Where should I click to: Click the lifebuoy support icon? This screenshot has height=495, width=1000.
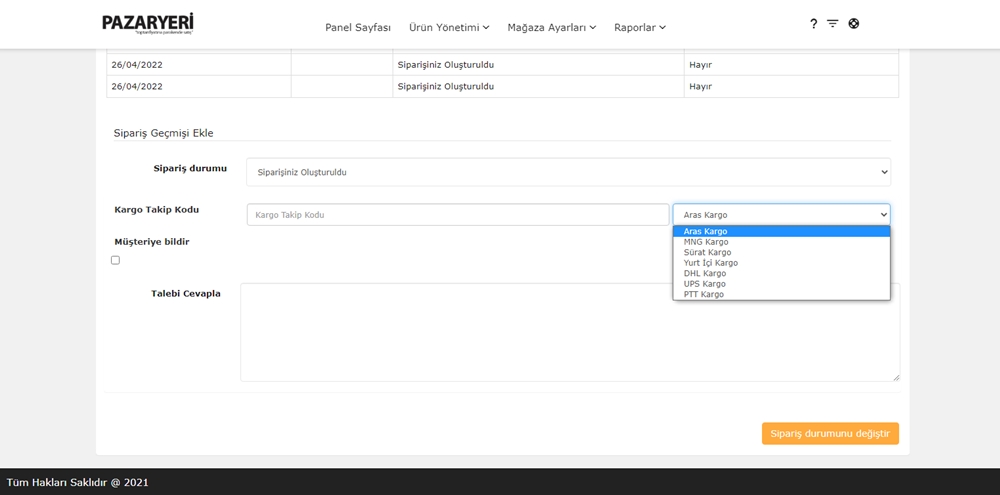tap(854, 24)
